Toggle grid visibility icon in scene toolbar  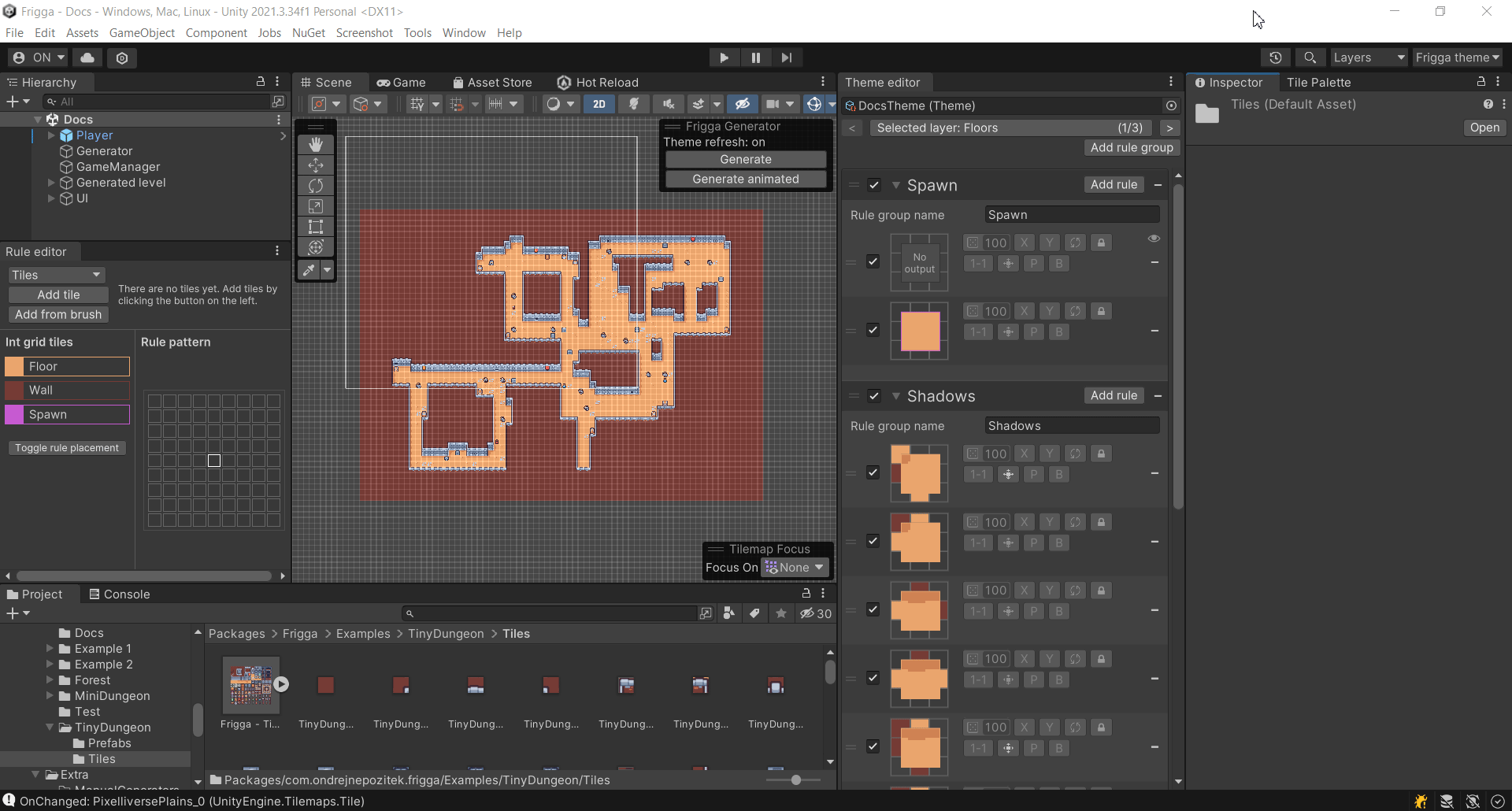click(417, 104)
